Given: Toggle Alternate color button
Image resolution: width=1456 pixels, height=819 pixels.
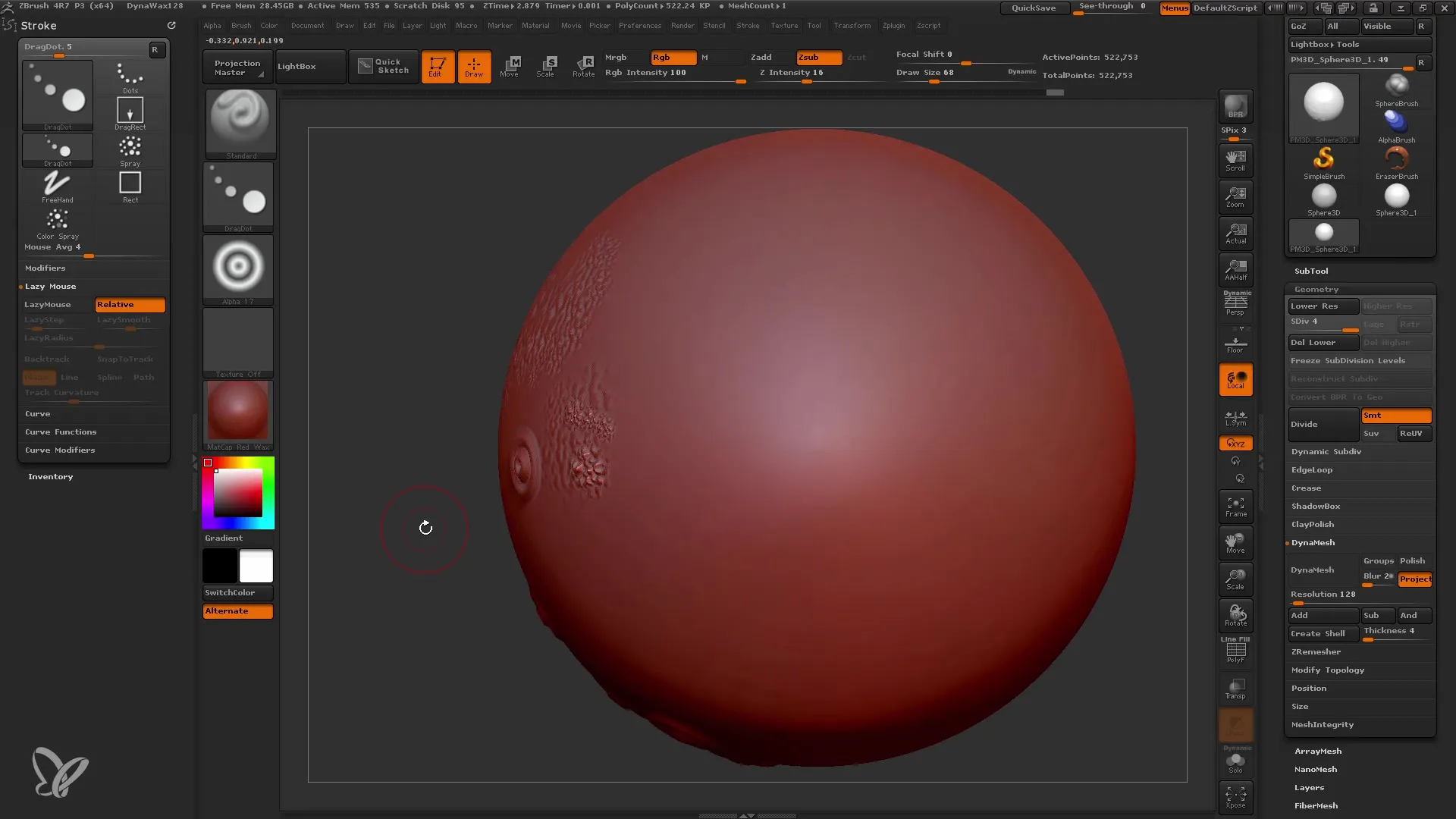Looking at the screenshot, I should coord(238,611).
